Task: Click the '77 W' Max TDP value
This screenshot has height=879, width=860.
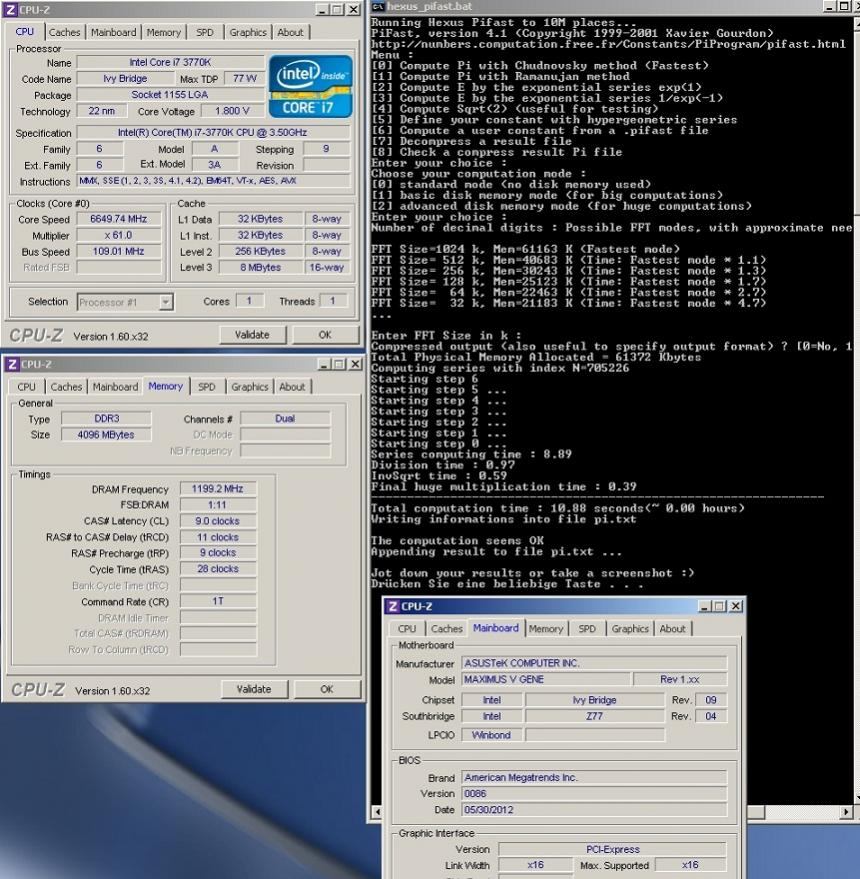Action: tap(244, 78)
